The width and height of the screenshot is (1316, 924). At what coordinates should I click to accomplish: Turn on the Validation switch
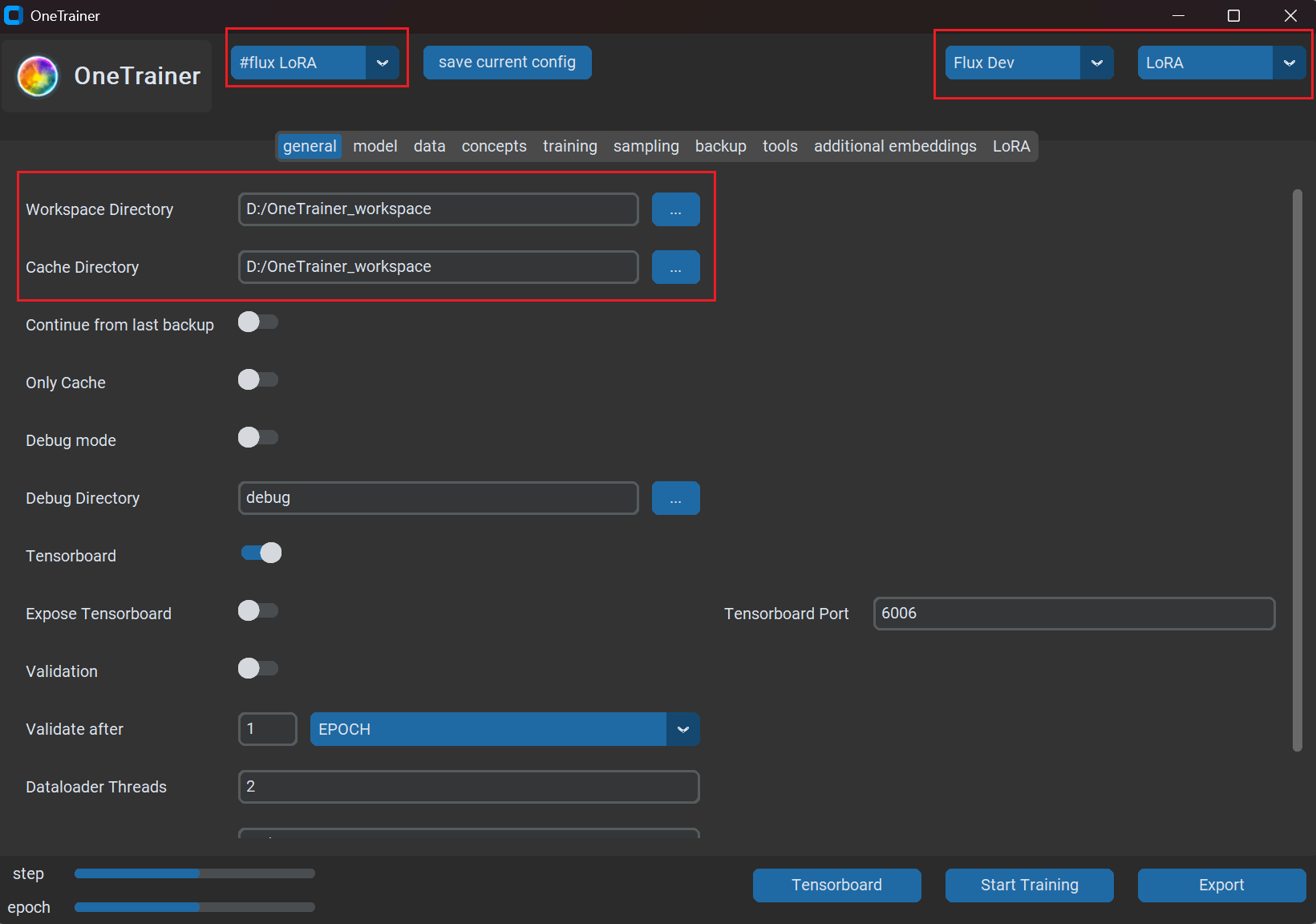point(258,668)
